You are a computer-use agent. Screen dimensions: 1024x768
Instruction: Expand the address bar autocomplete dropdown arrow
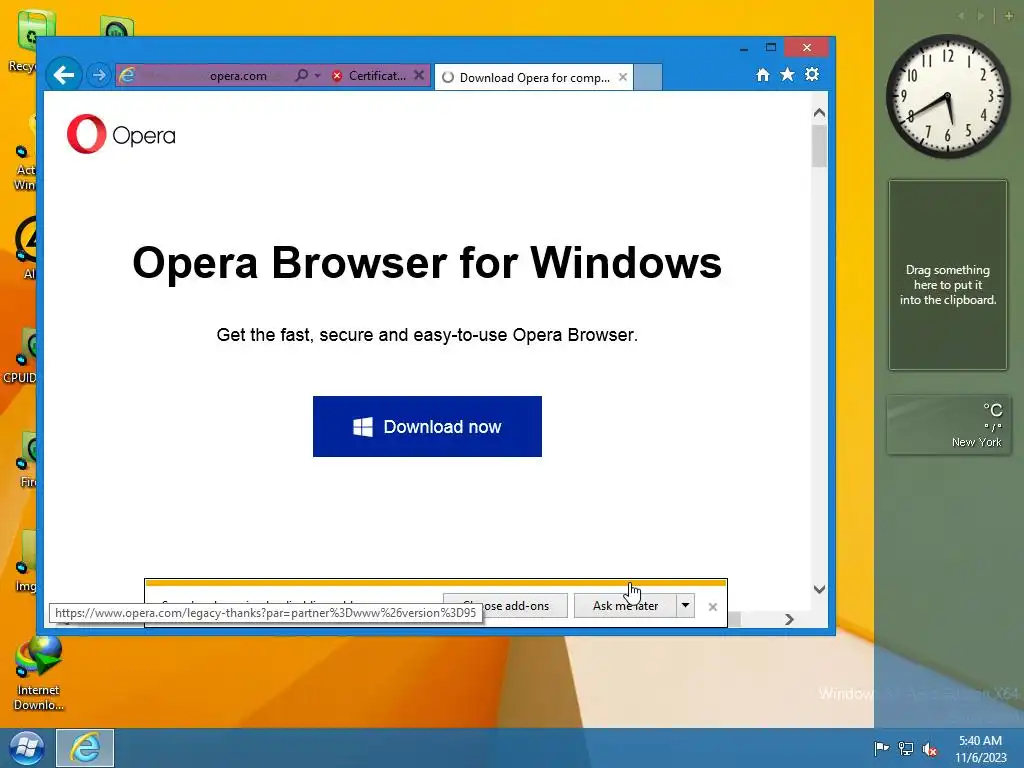click(x=317, y=76)
